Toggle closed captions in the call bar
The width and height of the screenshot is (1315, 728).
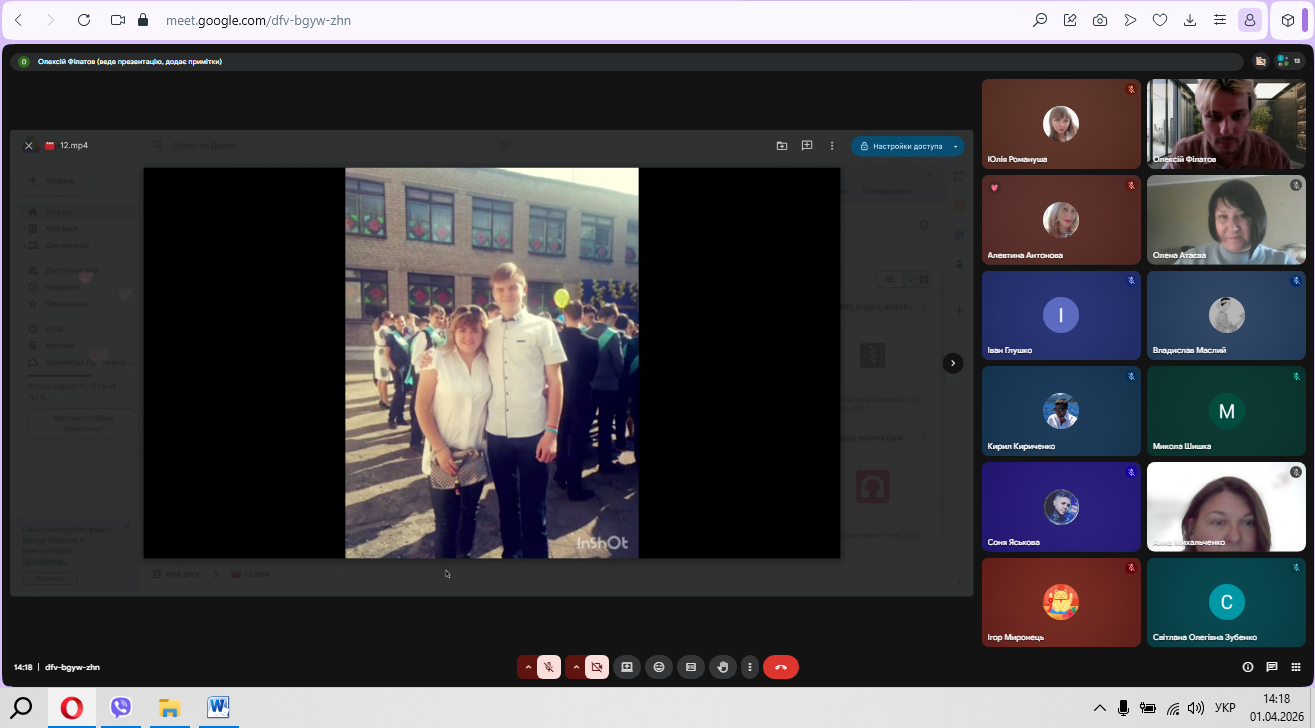tap(690, 667)
